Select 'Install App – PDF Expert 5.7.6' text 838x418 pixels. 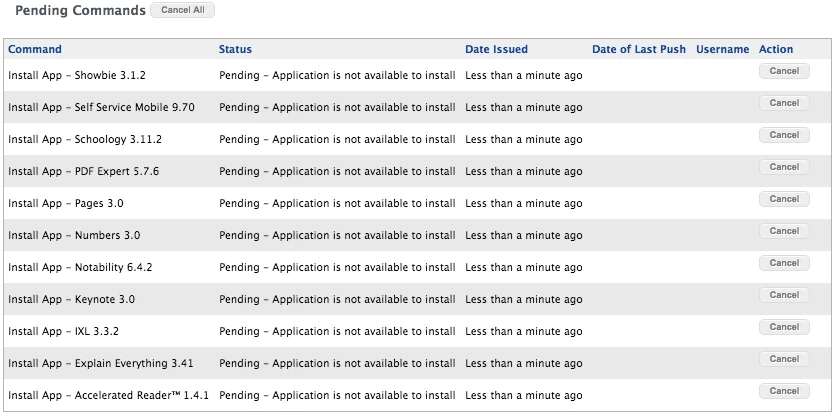point(83,172)
